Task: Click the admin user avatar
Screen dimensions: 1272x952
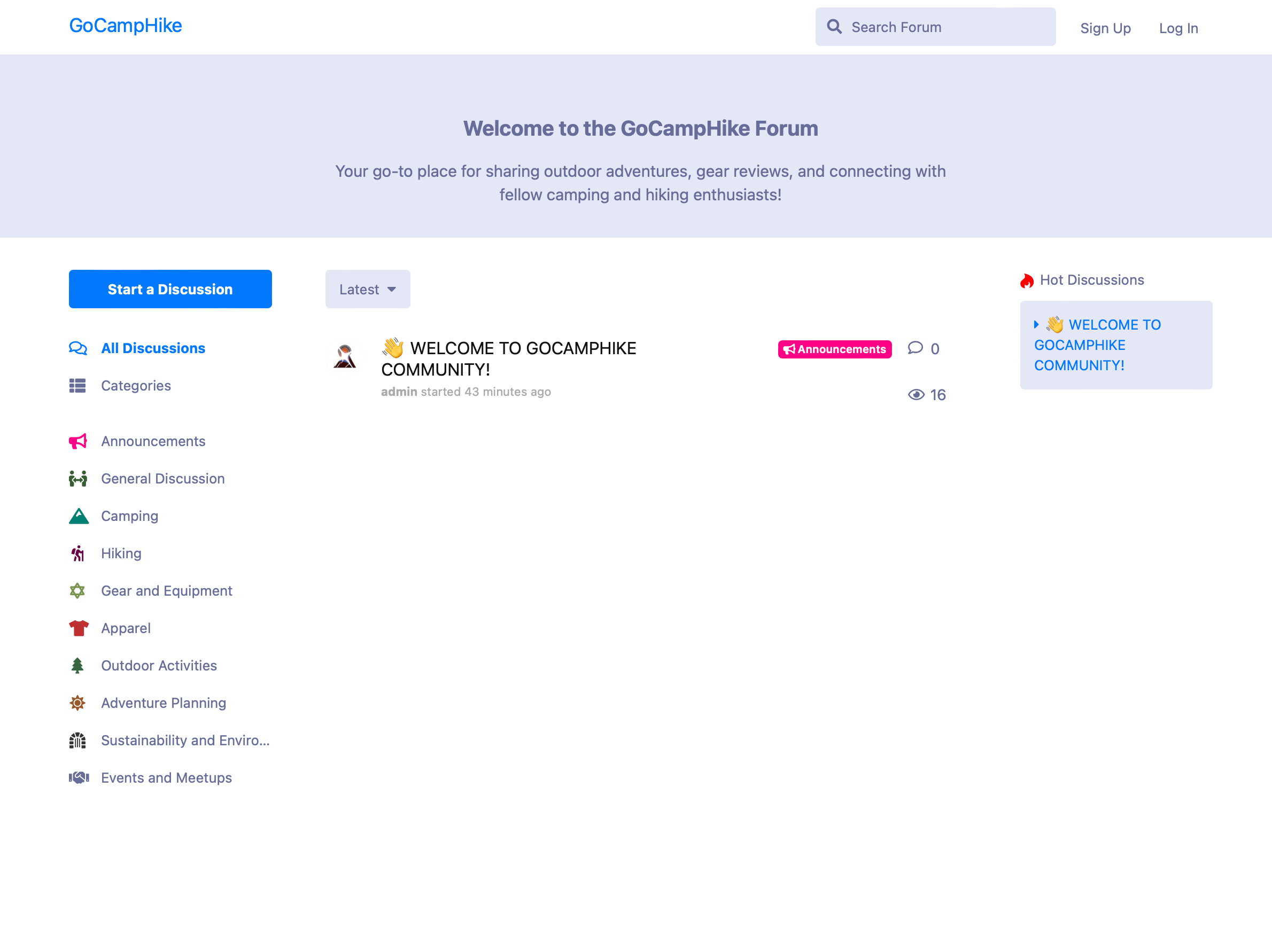Action: pos(344,356)
